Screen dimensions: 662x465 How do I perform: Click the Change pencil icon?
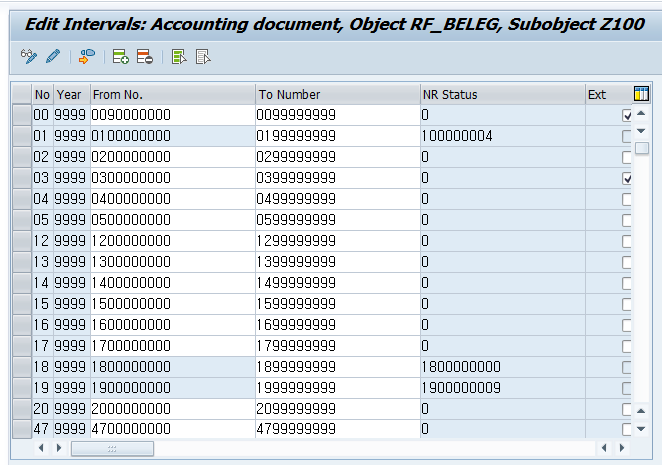pos(53,56)
